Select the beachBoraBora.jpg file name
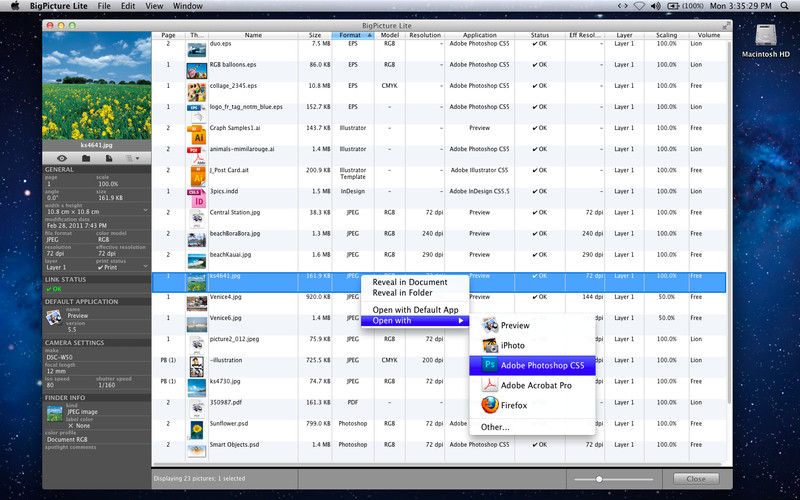This screenshot has width=800, height=500. 235,233
